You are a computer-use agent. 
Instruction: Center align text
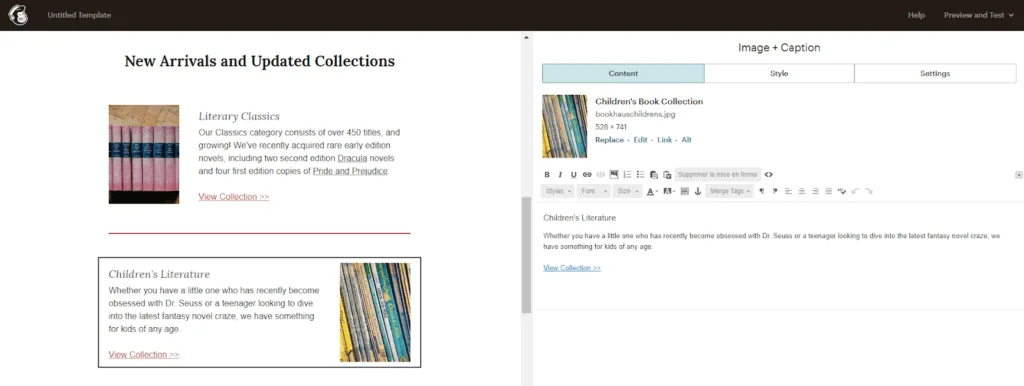[x=801, y=191]
